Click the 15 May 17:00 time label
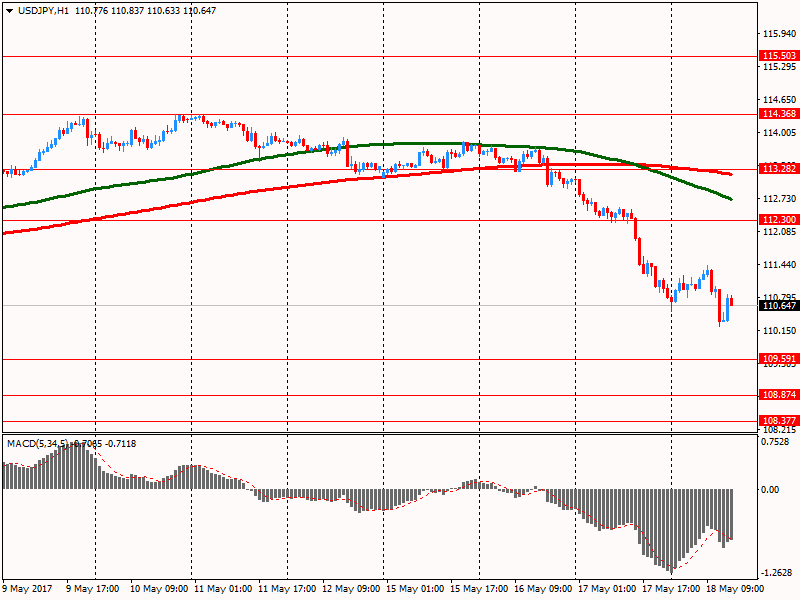800x600 pixels. (479, 589)
